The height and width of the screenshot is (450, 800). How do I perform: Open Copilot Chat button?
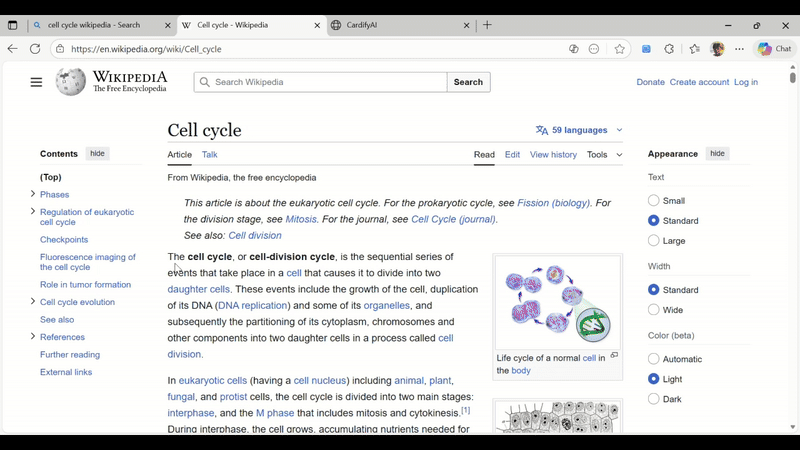click(774, 49)
